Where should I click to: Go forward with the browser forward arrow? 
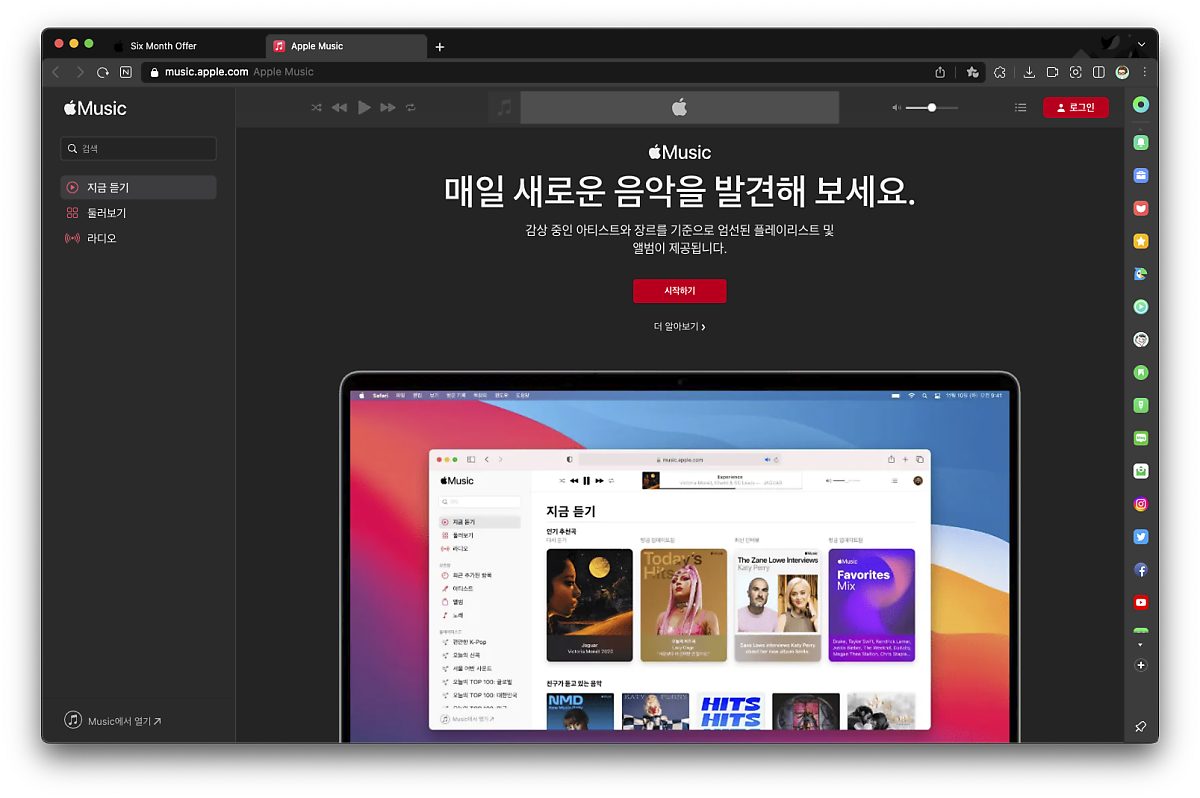coord(80,72)
